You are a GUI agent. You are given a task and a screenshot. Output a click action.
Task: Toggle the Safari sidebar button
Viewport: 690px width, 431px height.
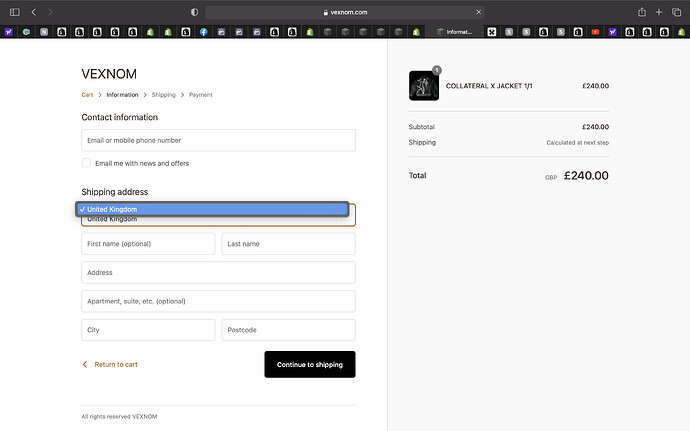(x=15, y=12)
